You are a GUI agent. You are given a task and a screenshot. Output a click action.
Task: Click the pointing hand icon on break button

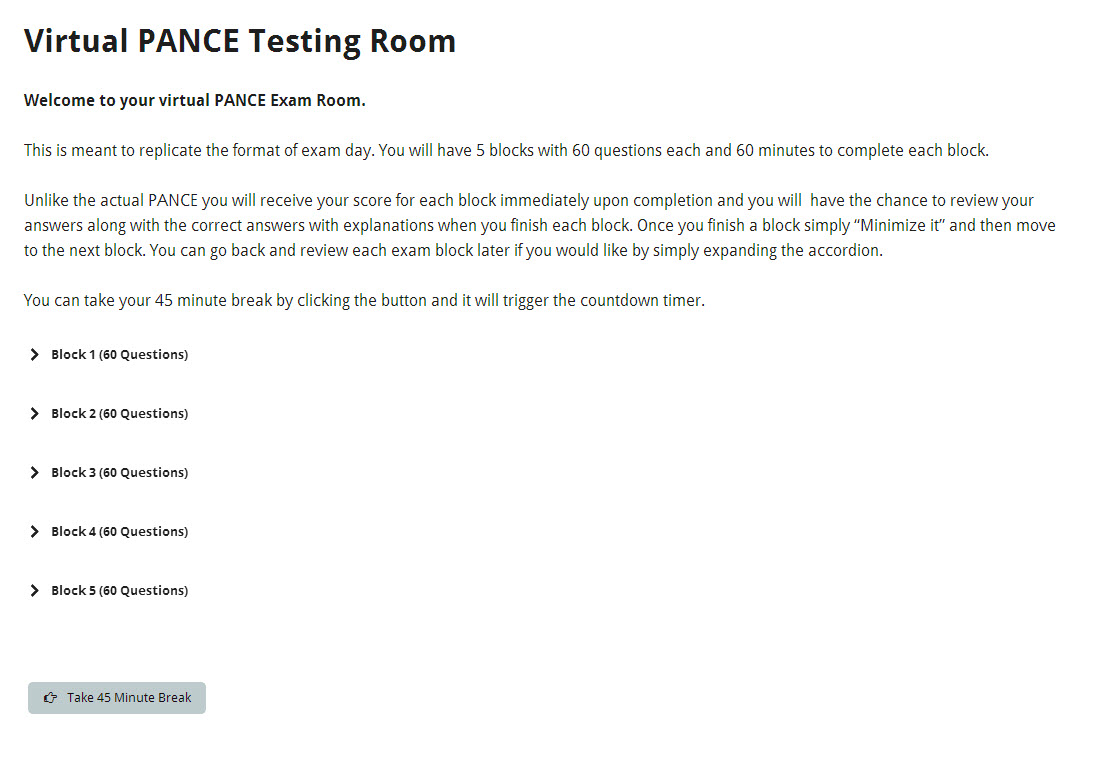[50, 698]
